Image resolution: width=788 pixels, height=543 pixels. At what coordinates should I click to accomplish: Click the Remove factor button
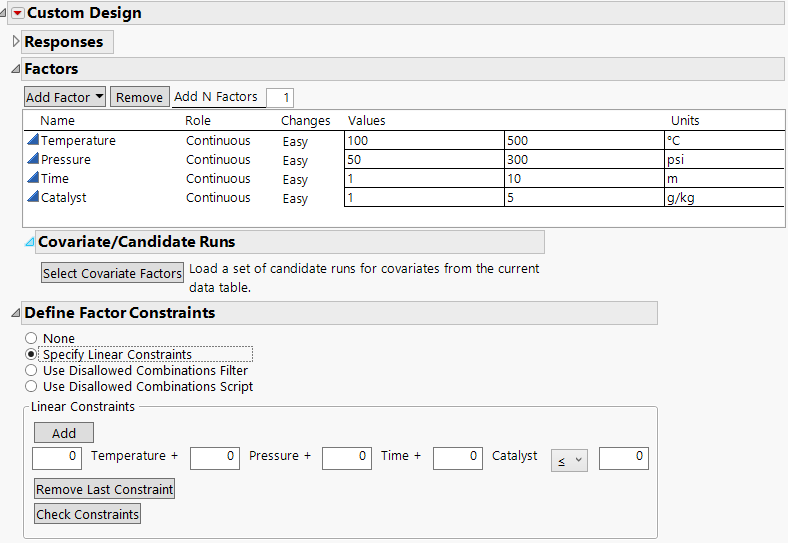coord(139,97)
